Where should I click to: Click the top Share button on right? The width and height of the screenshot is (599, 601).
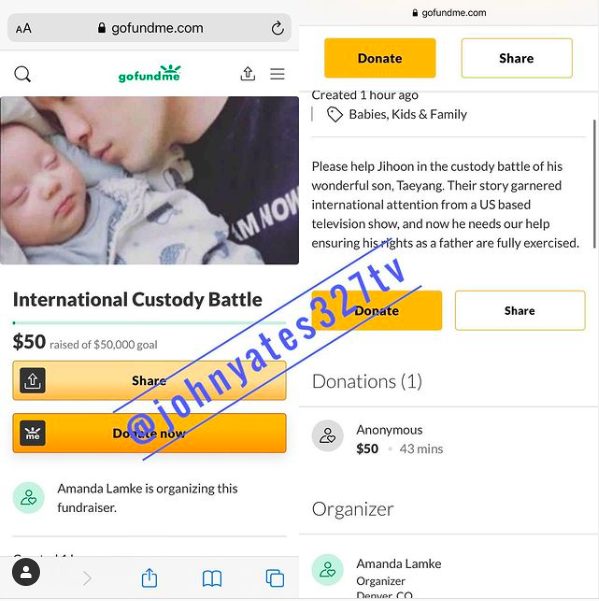click(517, 58)
